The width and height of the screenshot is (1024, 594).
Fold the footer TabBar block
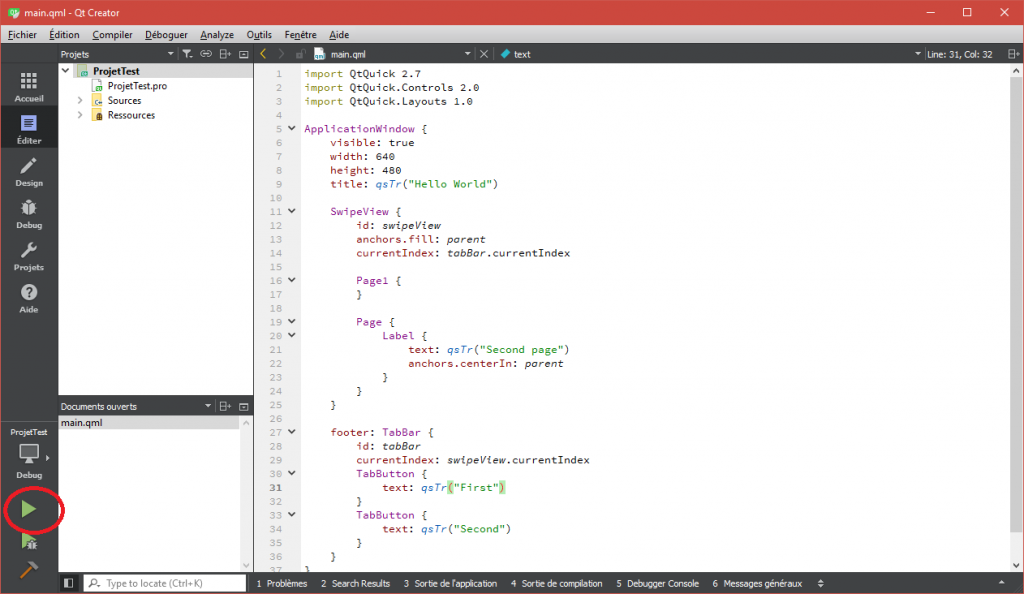click(292, 431)
